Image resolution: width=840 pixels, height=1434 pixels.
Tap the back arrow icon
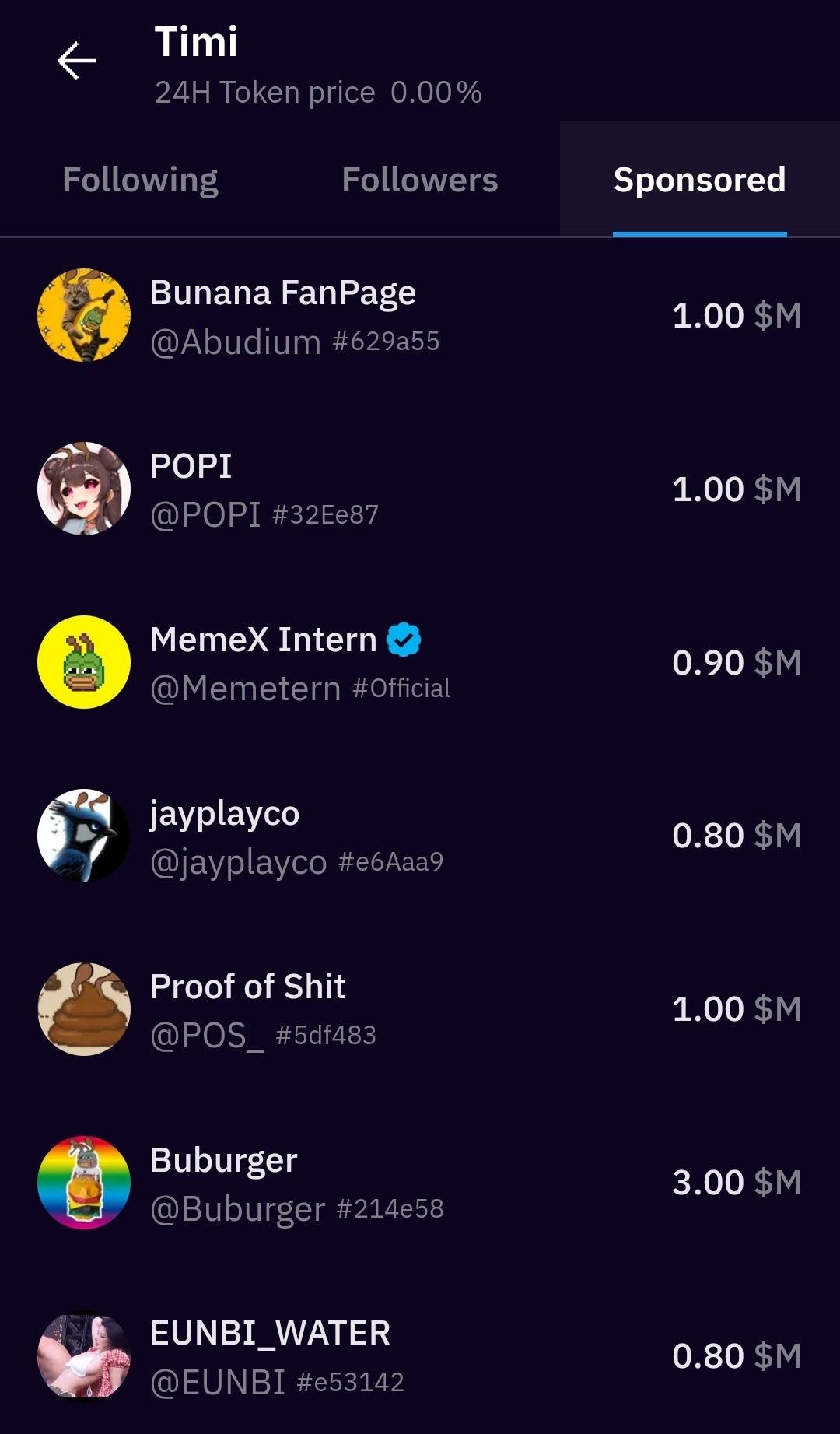point(76,61)
